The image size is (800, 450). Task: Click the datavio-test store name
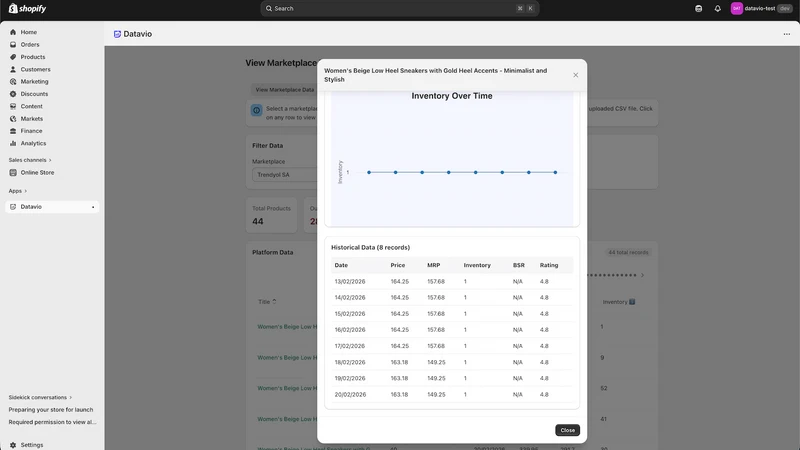pyautogui.click(x=760, y=8)
